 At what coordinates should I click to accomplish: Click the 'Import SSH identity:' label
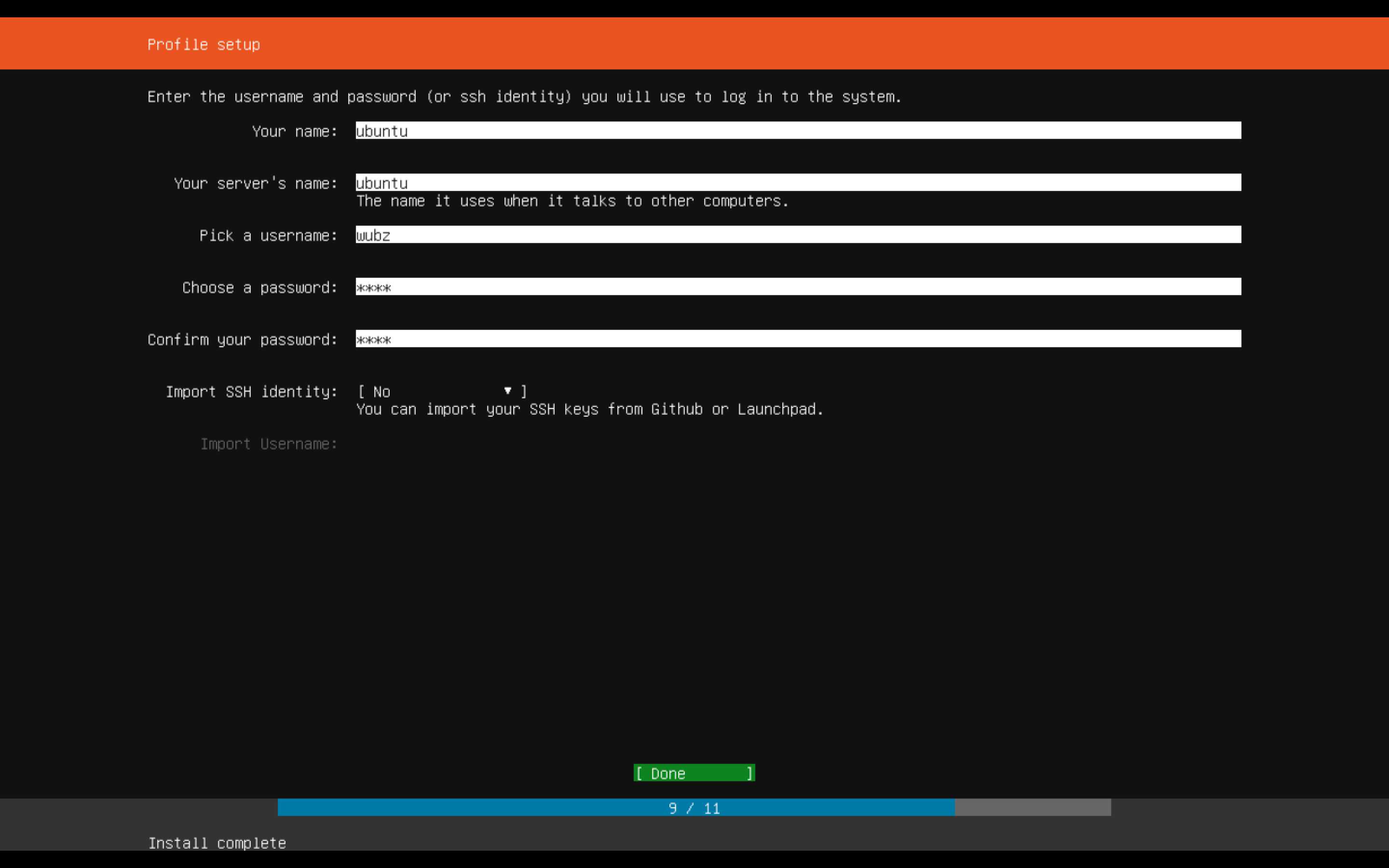251,392
